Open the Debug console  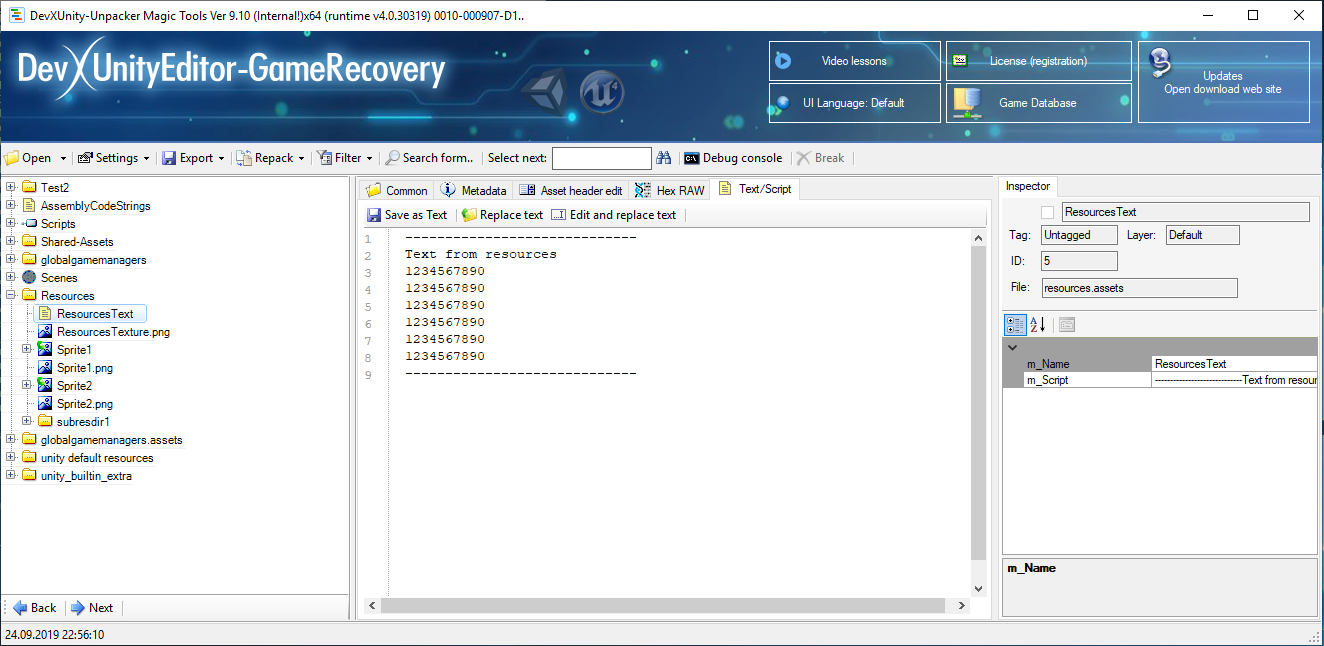point(733,158)
